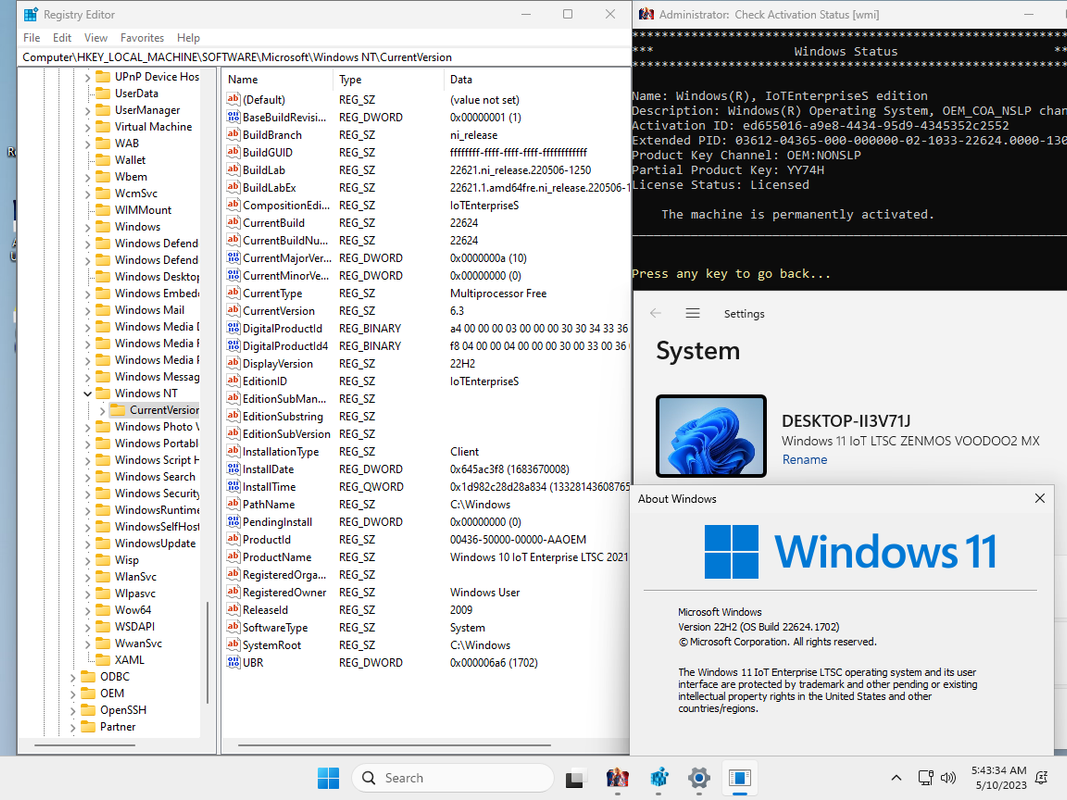Open the Favorites menu in Registry Editor
The image size is (1067, 800).
[142, 38]
